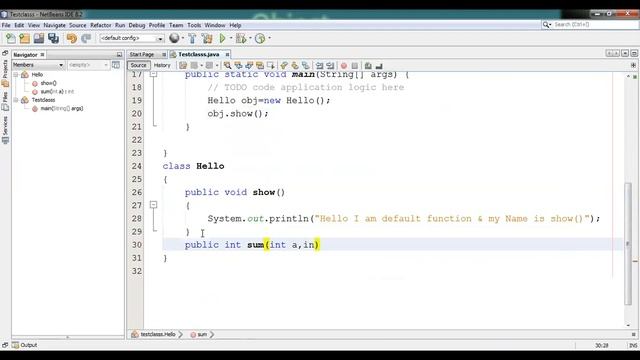Click the editor vertical scrollbar thumb
The width and height of the screenshot is (640, 360).
[x=628, y=244]
